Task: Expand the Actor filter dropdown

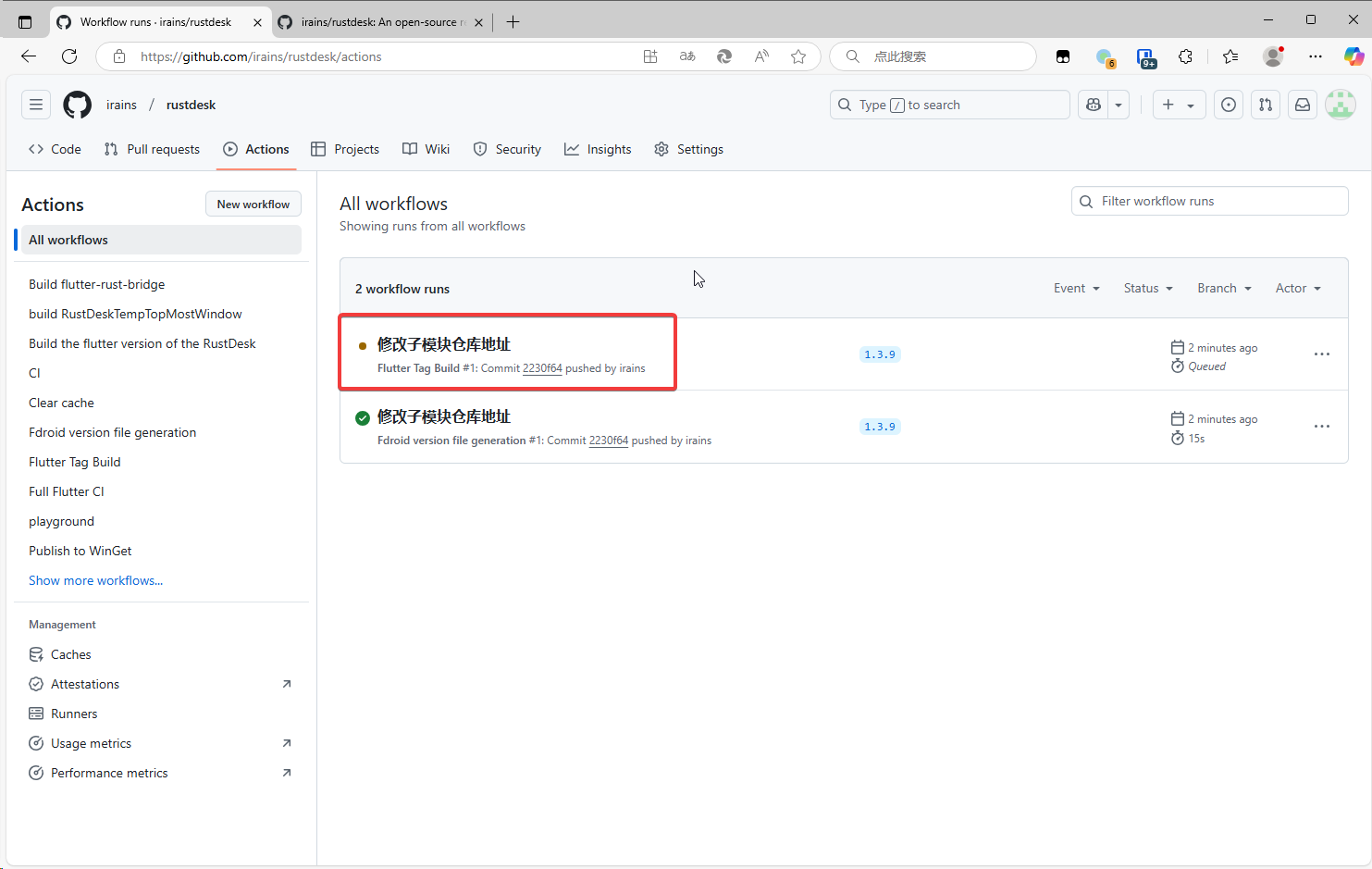Action: pos(1297,289)
